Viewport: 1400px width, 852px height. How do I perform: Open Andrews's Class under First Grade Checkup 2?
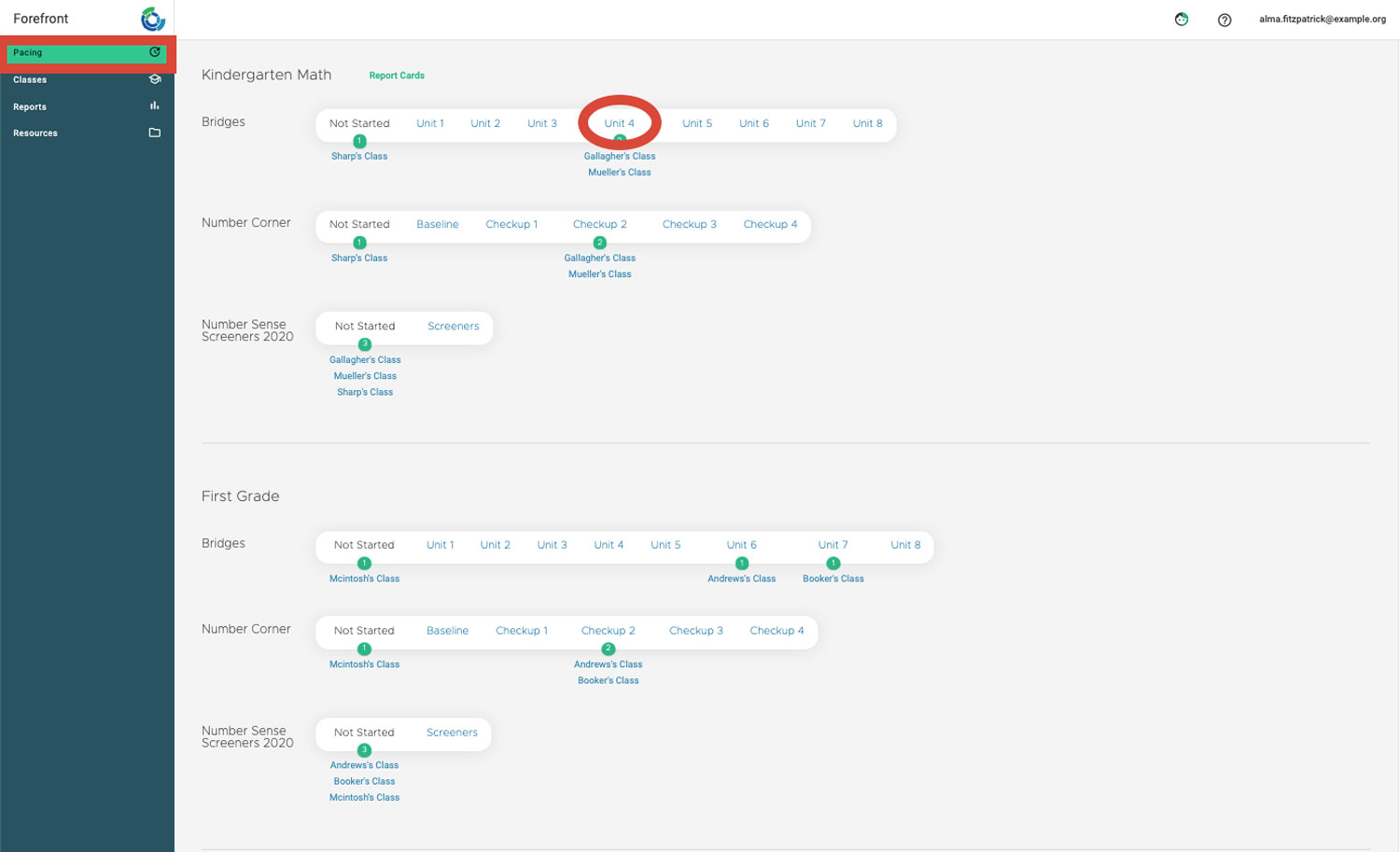pos(609,664)
